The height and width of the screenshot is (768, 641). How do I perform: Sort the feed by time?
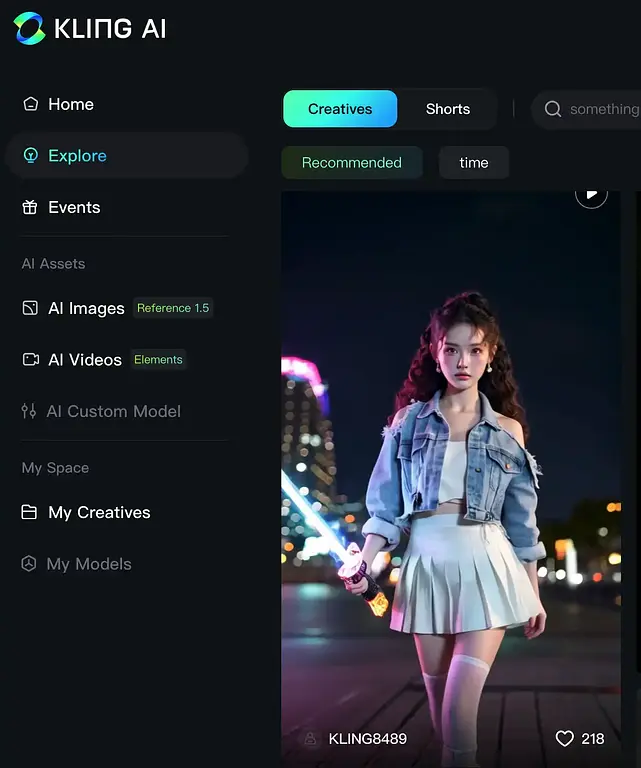[x=474, y=163]
